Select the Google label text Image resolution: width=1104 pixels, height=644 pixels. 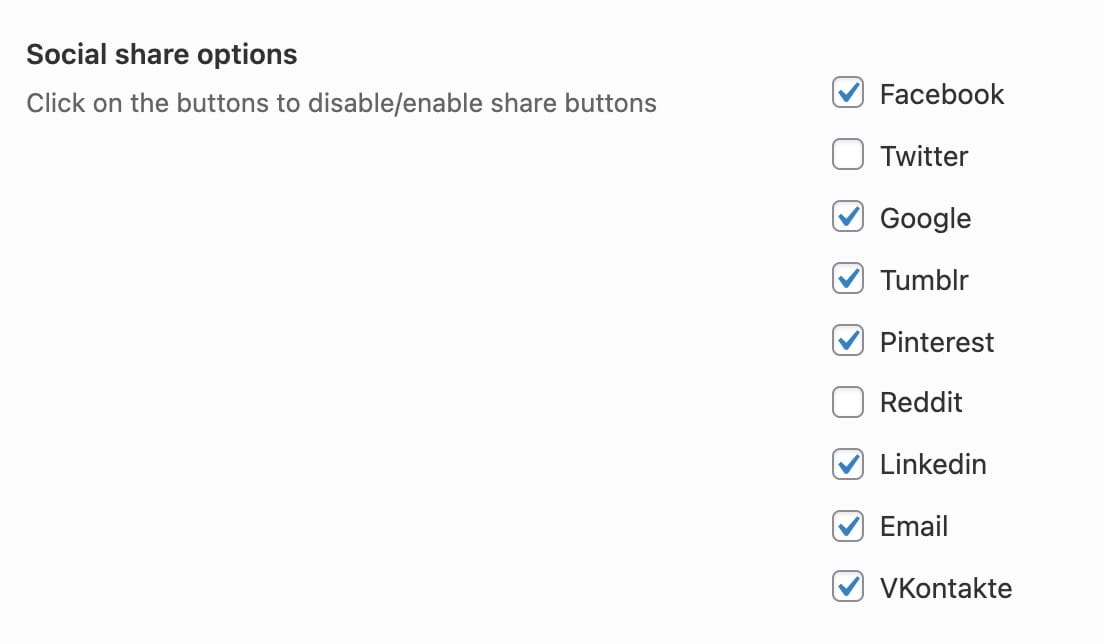pyautogui.click(x=925, y=219)
